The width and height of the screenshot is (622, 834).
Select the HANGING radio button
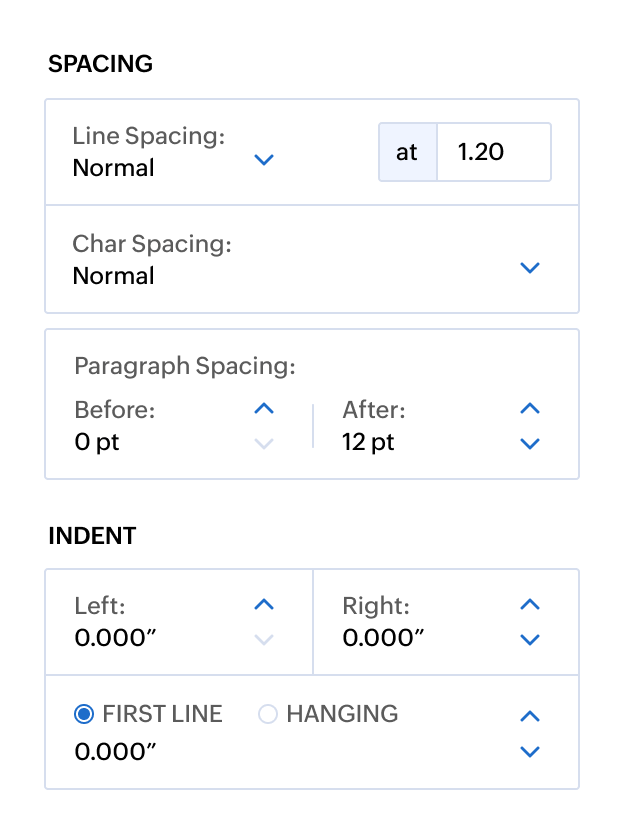(268, 714)
